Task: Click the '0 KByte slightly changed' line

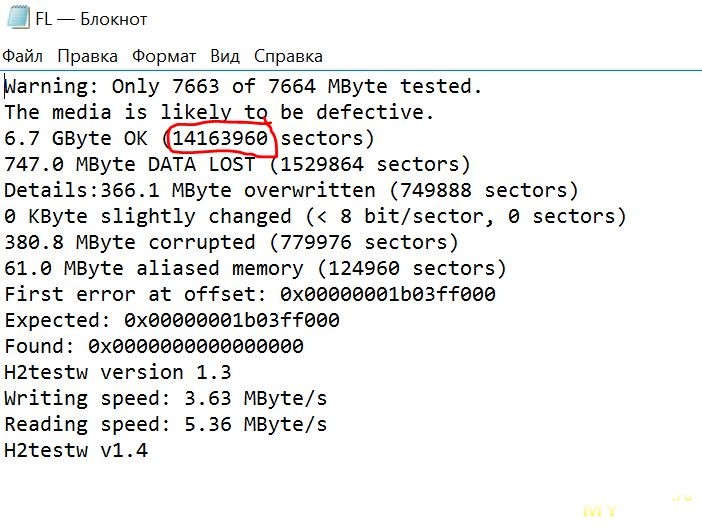Action: 315,216
